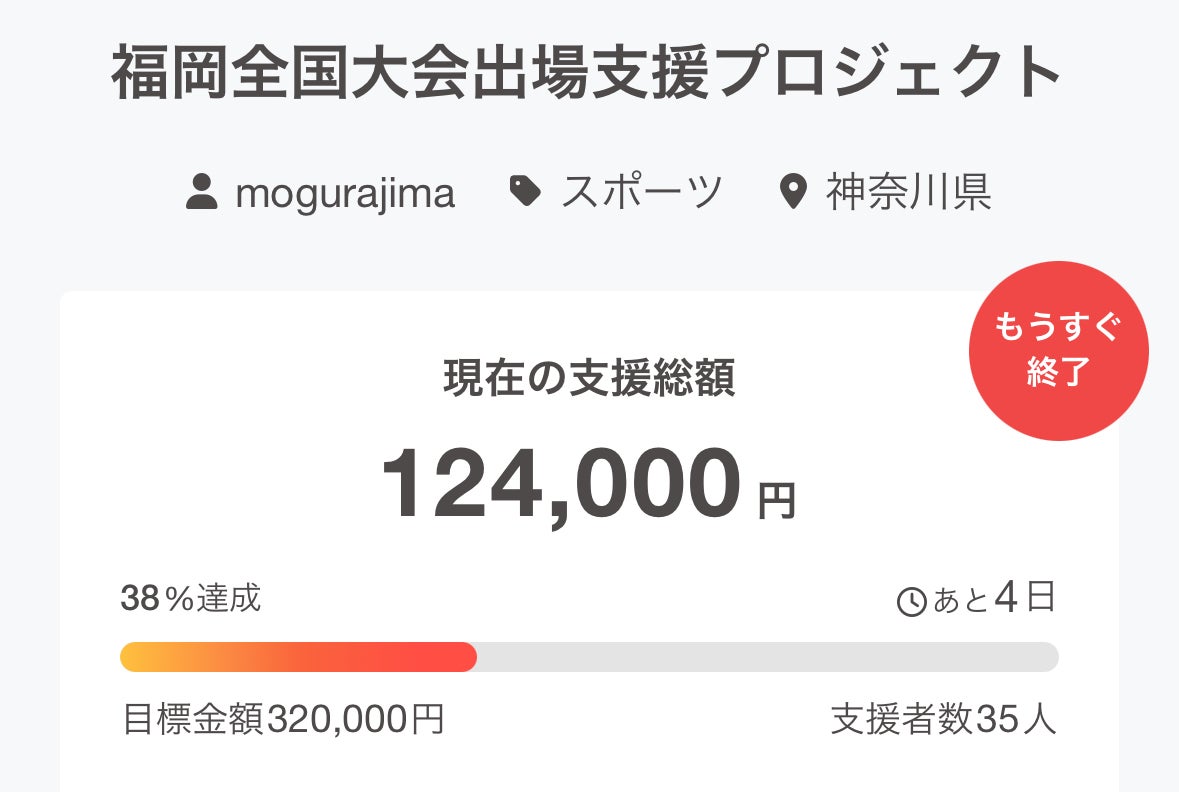This screenshot has height=792, width=1179.
Task: Open the 神奈川県 location link
Action: (x=908, y=192)
